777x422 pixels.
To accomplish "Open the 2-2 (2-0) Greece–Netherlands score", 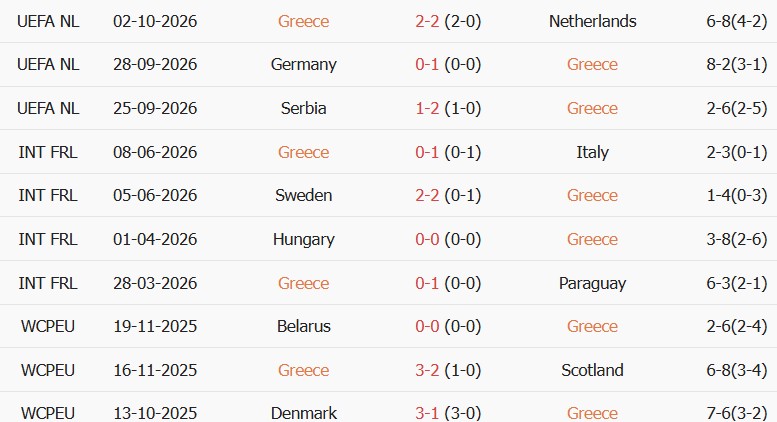I will pos(448,21).
